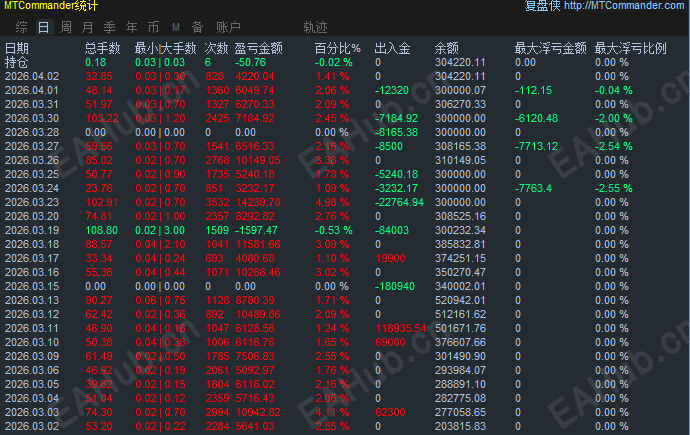This screenshot has width=690, height=435.
Task: Open the M tab
Action: tap(176, 27)
